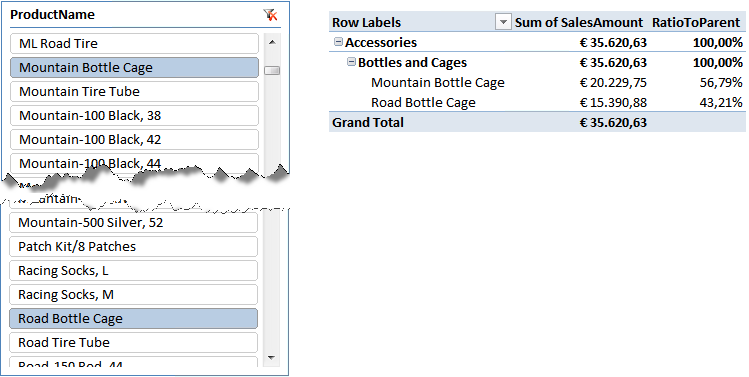749x377 pixels.
Task: Click the Bottles and Cages row label text
Action: (x=412, y=63)
